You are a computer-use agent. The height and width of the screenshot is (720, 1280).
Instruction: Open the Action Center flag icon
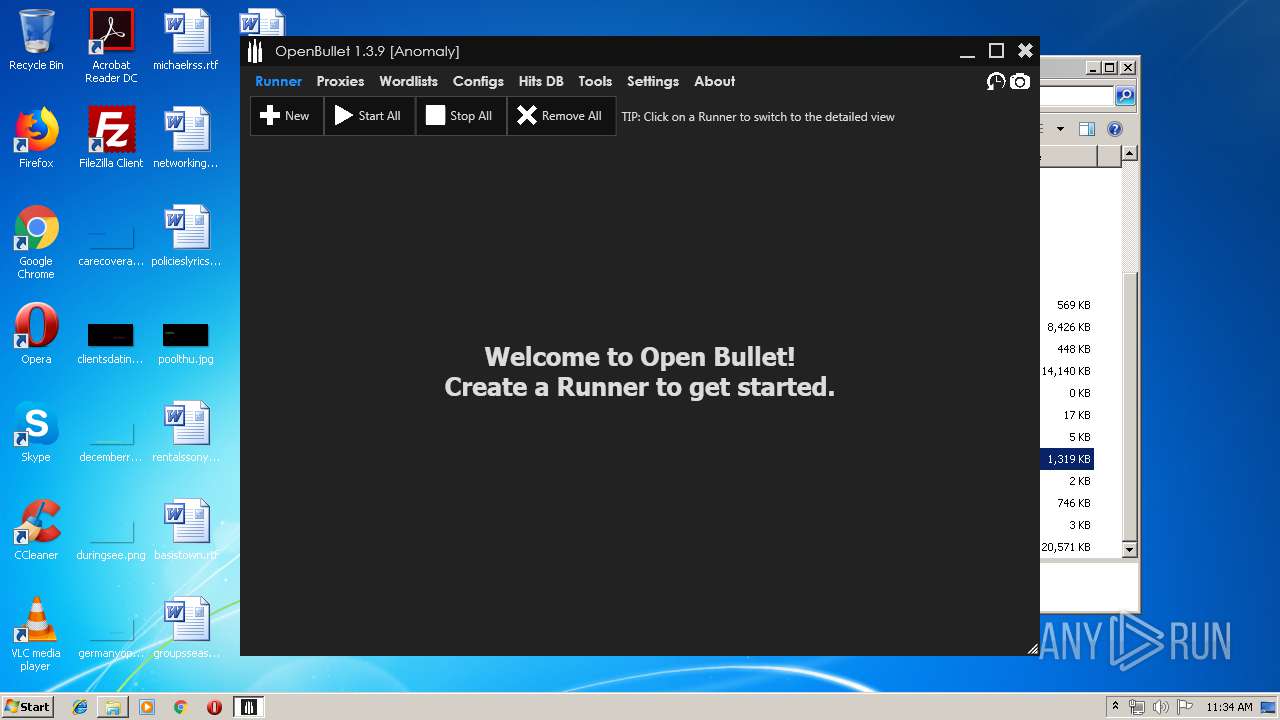point(1183,707)
